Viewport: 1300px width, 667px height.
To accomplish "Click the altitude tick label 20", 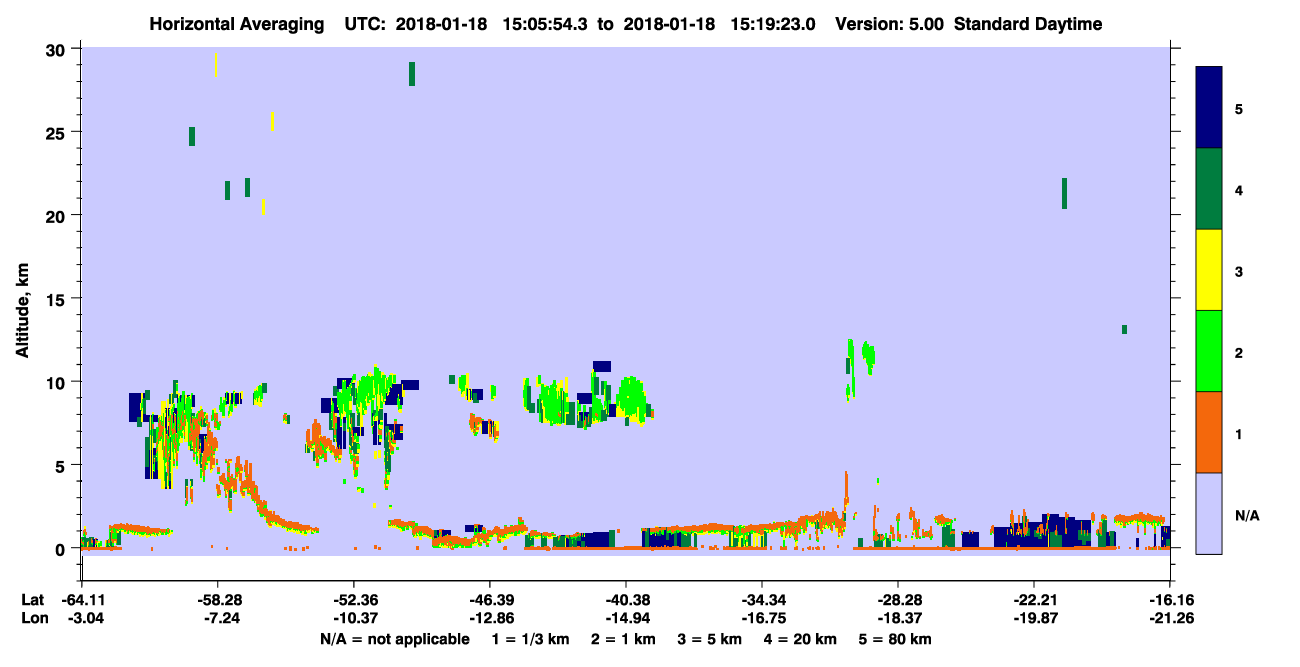I will (x=57, y=215).
